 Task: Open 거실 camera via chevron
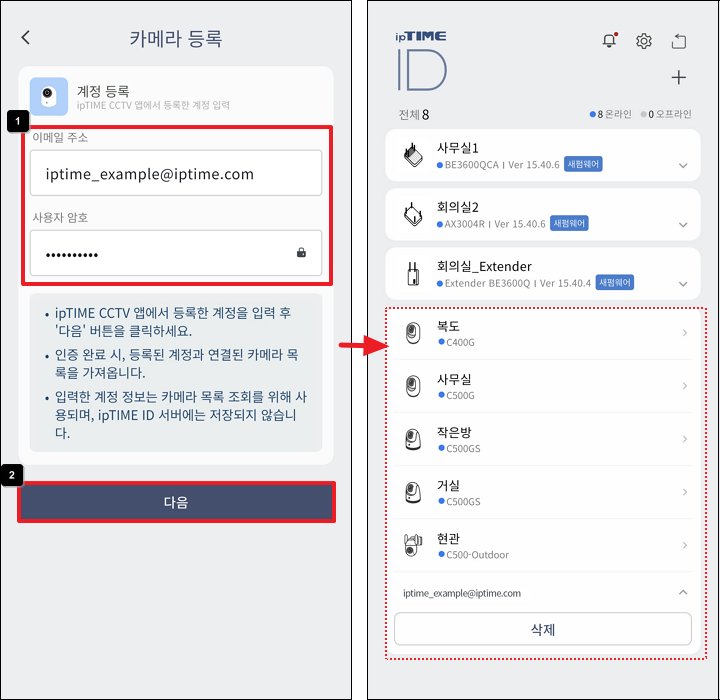point(685,492)
